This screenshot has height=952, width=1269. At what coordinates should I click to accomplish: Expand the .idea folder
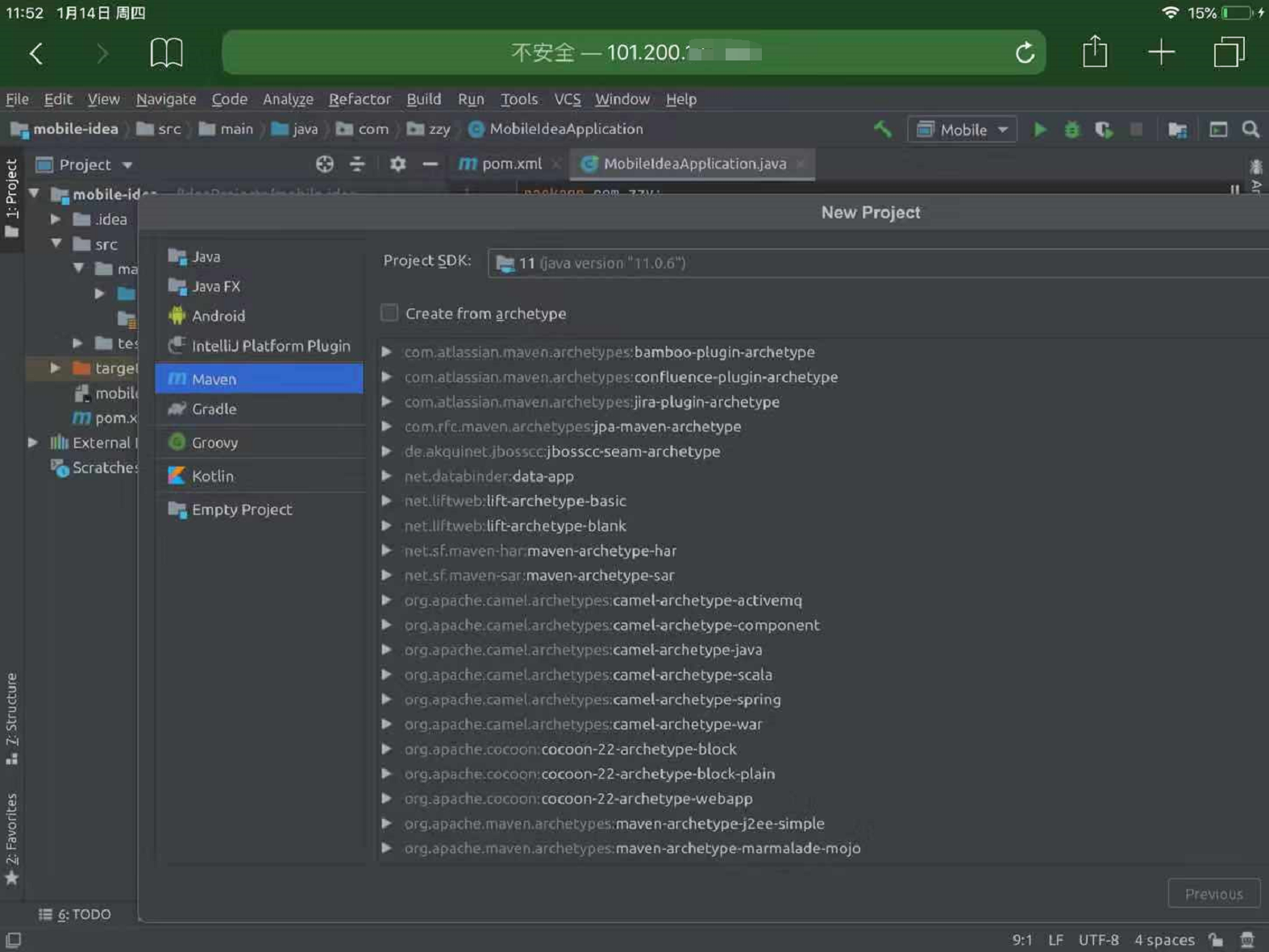point(56,219)
